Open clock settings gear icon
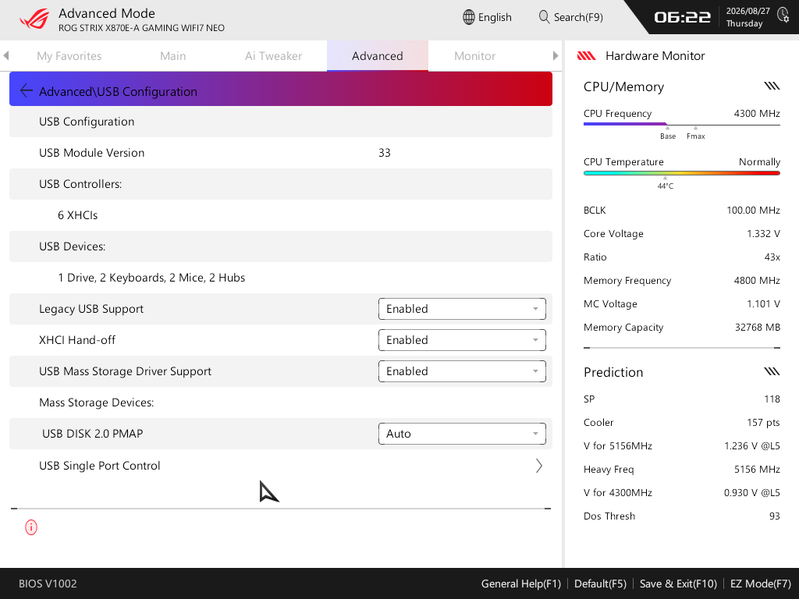 (x=783, y=15)
